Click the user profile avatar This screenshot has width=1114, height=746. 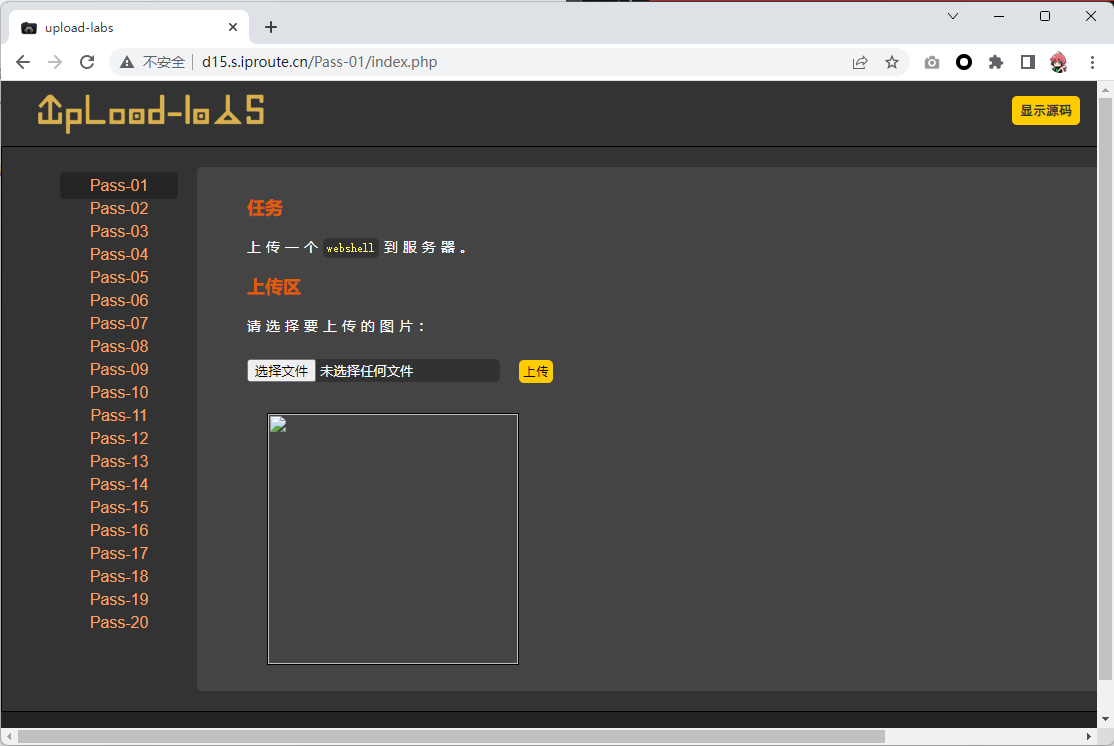tap(1059, 62)
